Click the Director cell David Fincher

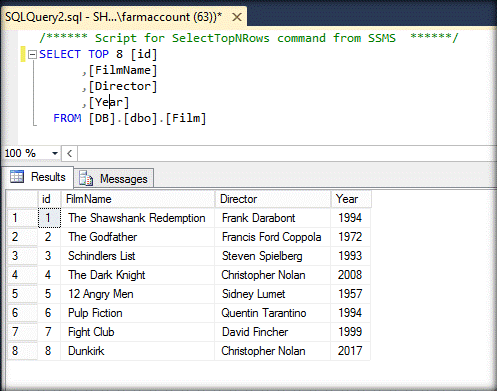point(273,332)
